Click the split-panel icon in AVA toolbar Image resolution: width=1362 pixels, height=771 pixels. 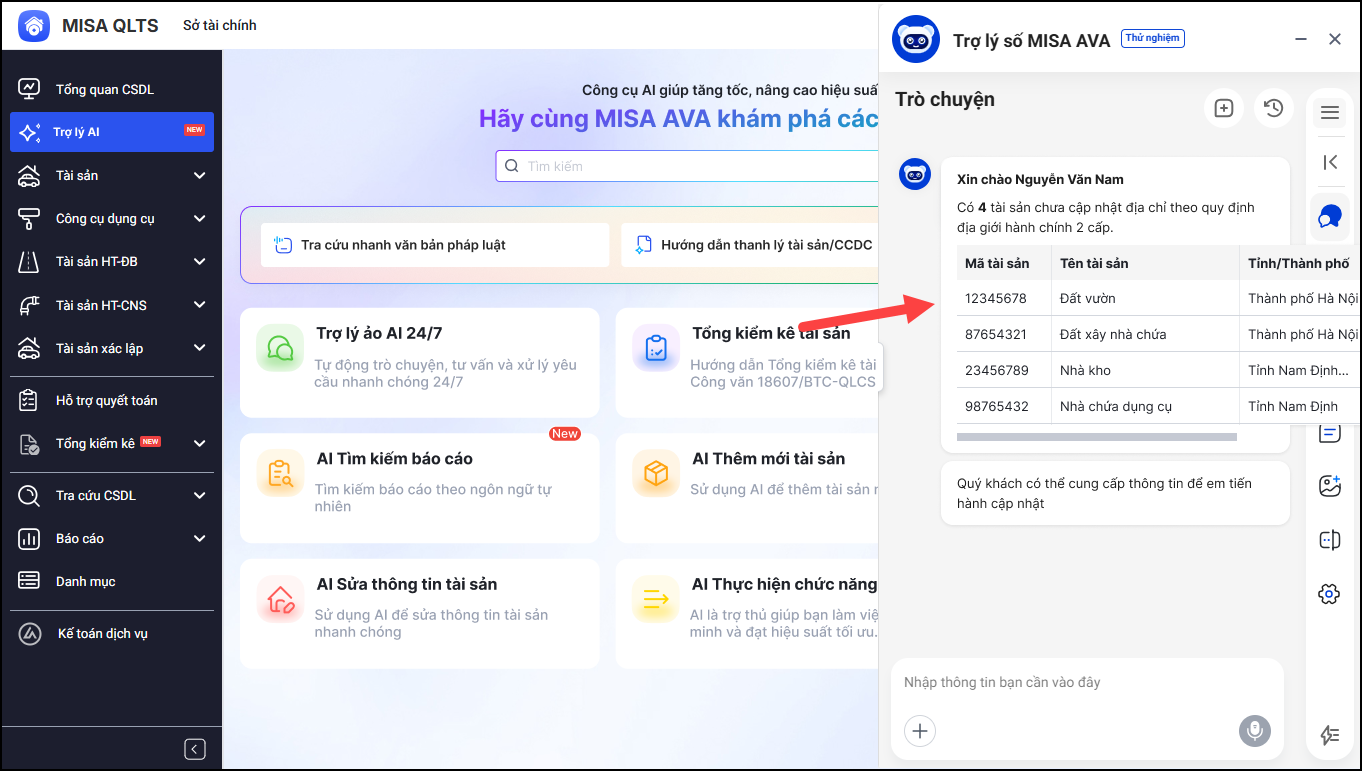pos(1329,541)
